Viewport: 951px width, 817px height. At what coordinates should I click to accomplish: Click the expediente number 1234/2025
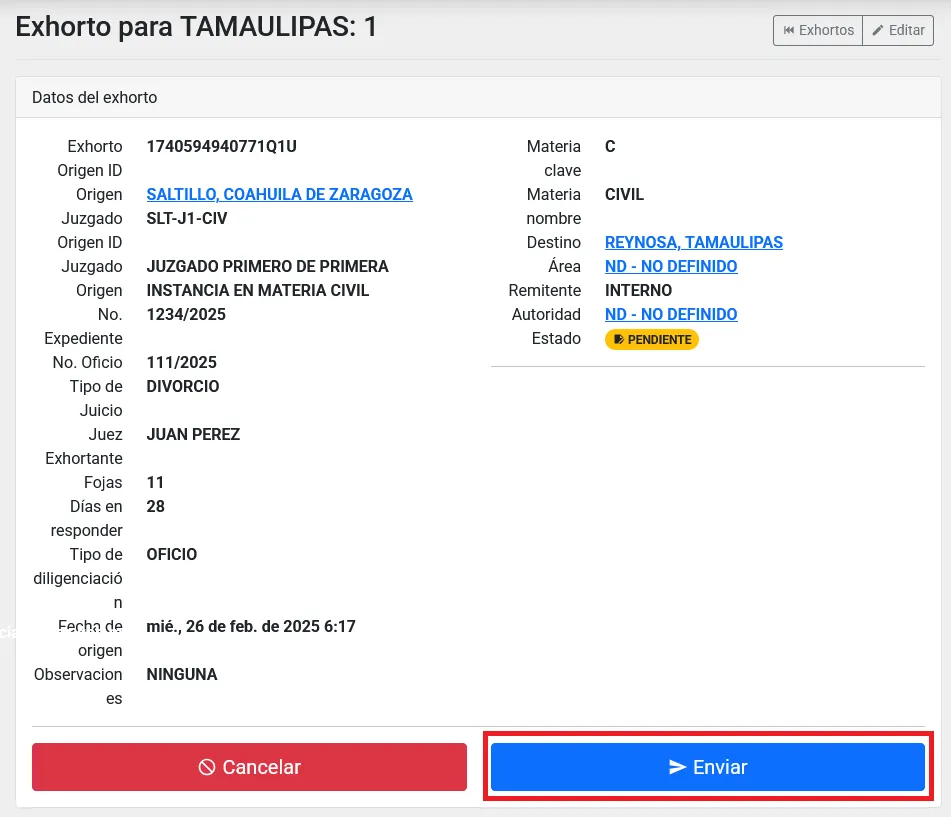[186, 314]
